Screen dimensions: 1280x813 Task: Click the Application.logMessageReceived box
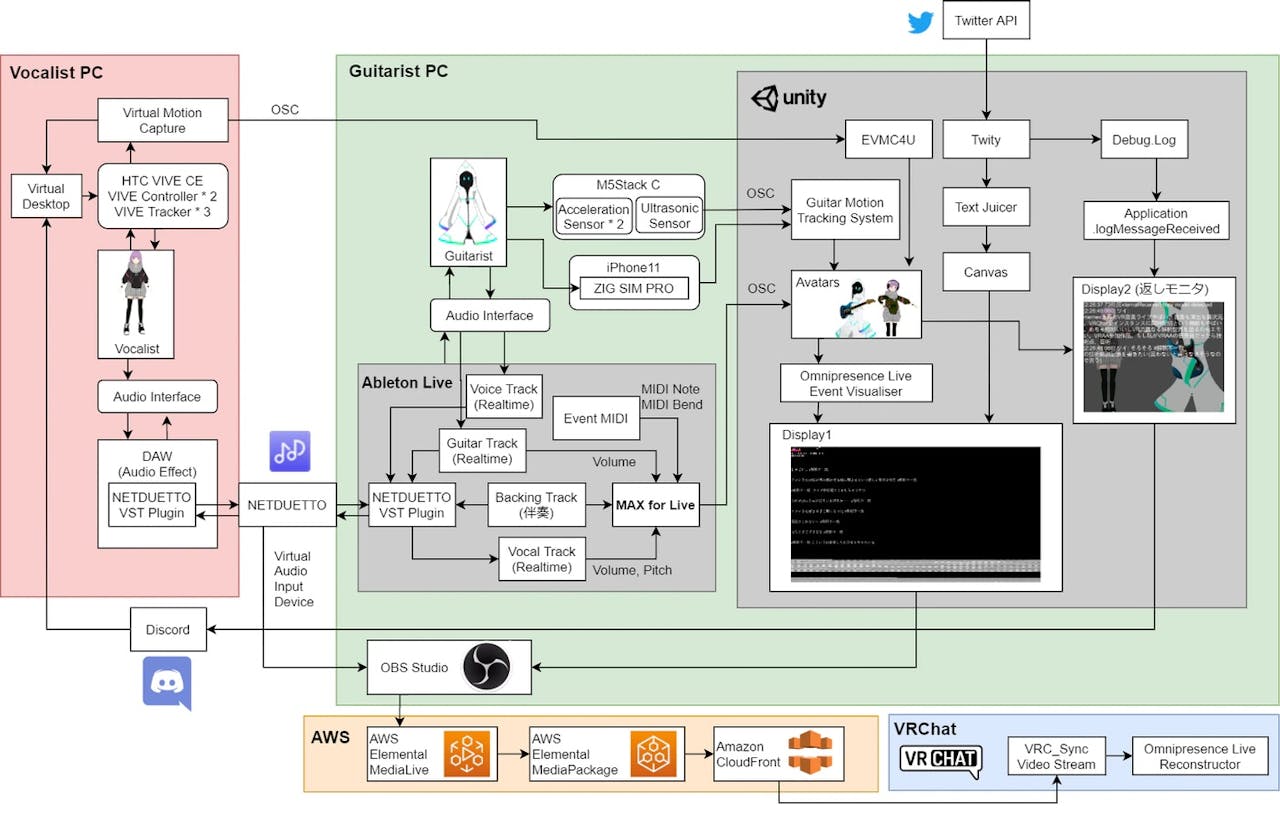coord(1155,222)
